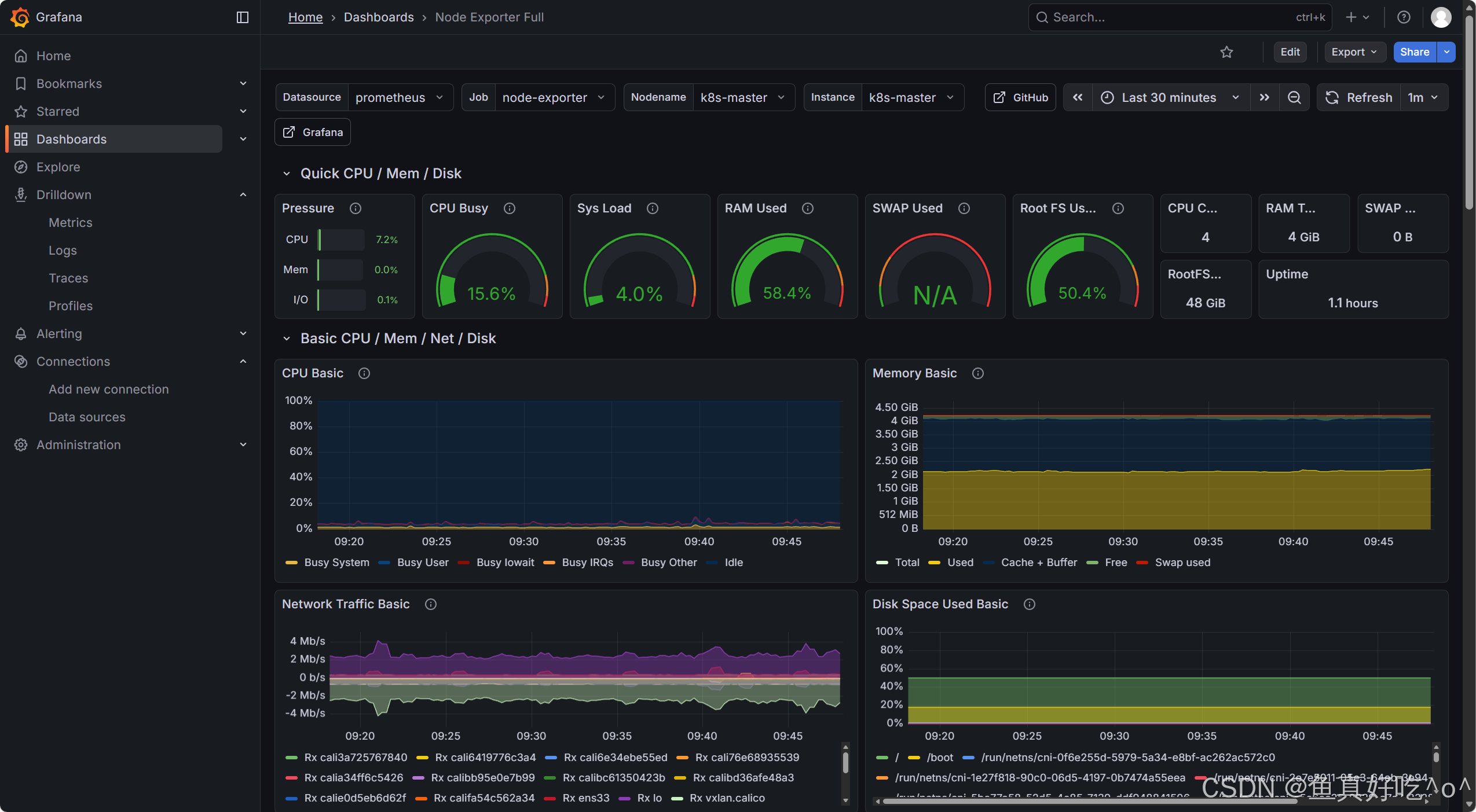The image size is (1476, 812).
Task: Collapse the Quick CPU / Mem / Disk row
Action: coord(286,174)
